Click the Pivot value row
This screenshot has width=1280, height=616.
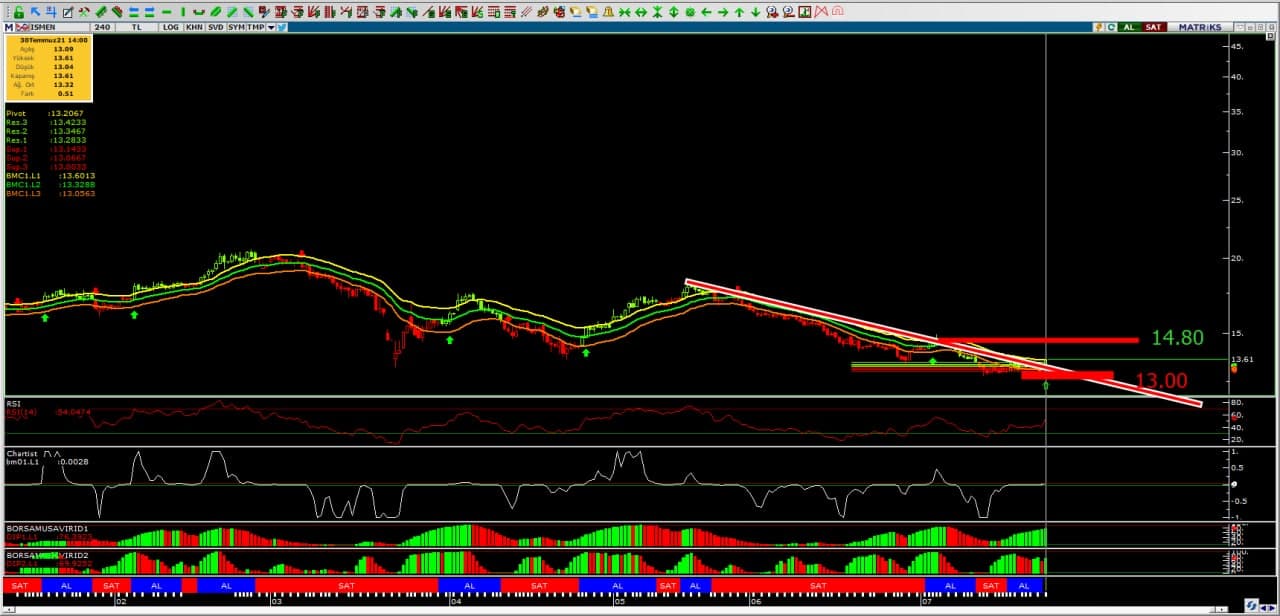45,114
